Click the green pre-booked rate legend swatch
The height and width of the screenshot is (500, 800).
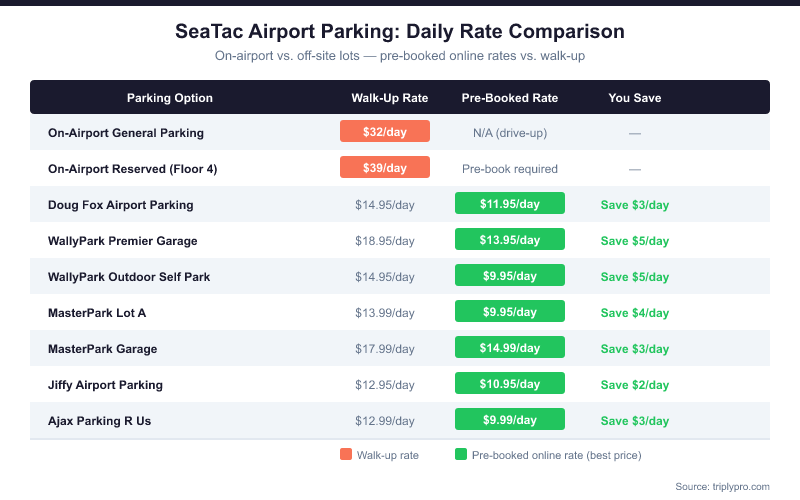tap(461, 455)
